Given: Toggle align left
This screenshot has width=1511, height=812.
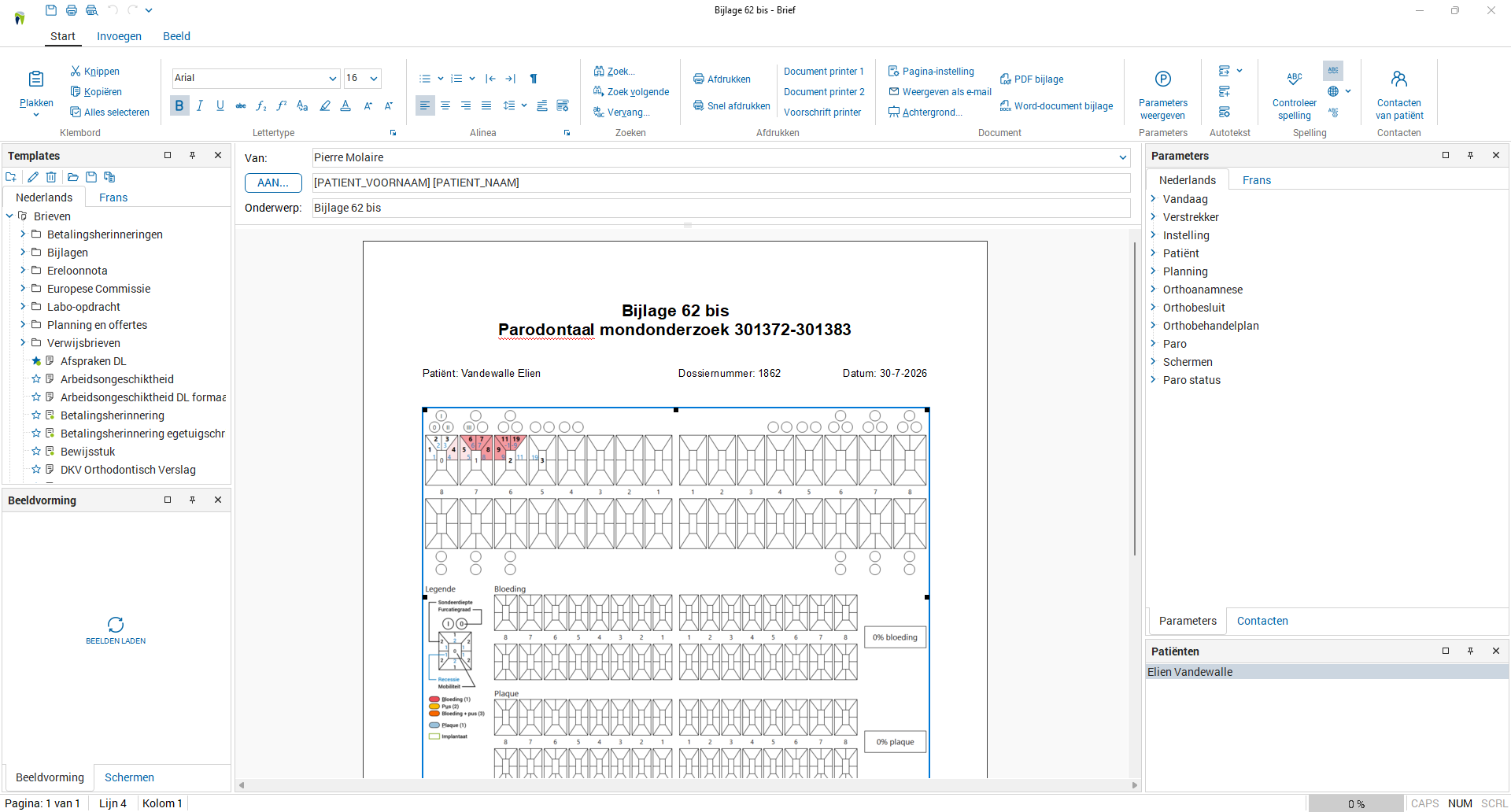Looking at the screenshot, I should coord(425,105).
